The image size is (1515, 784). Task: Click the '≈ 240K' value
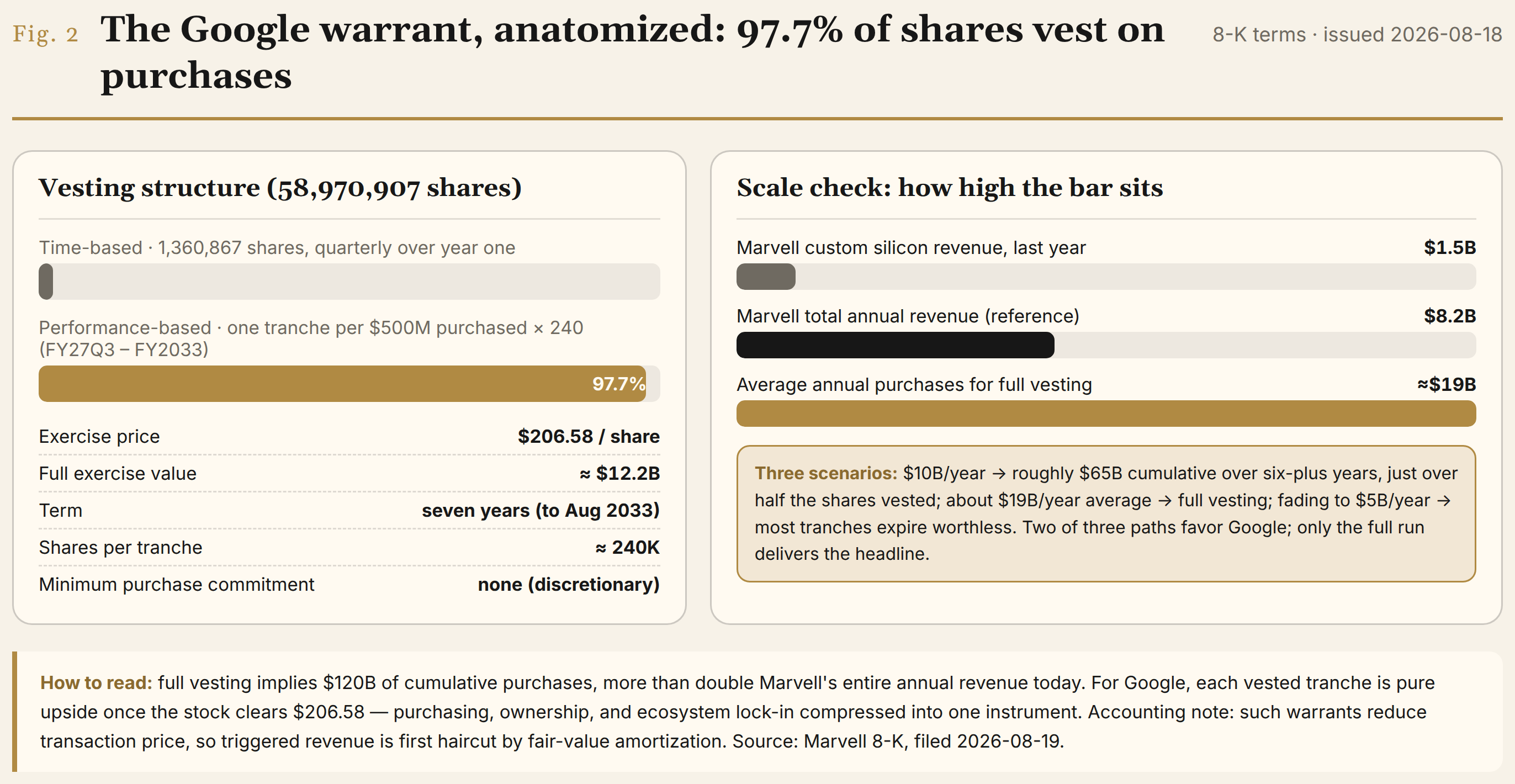click(628, 548)
